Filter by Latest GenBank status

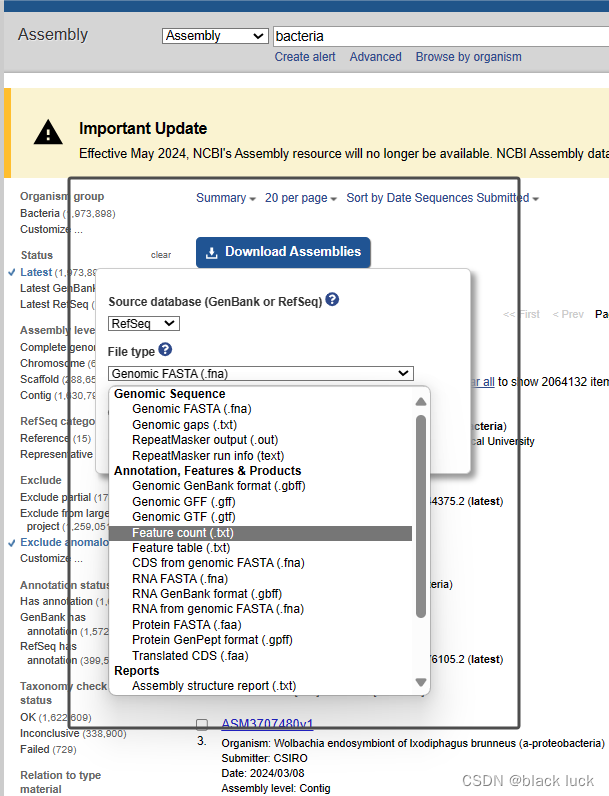point(57,288)
